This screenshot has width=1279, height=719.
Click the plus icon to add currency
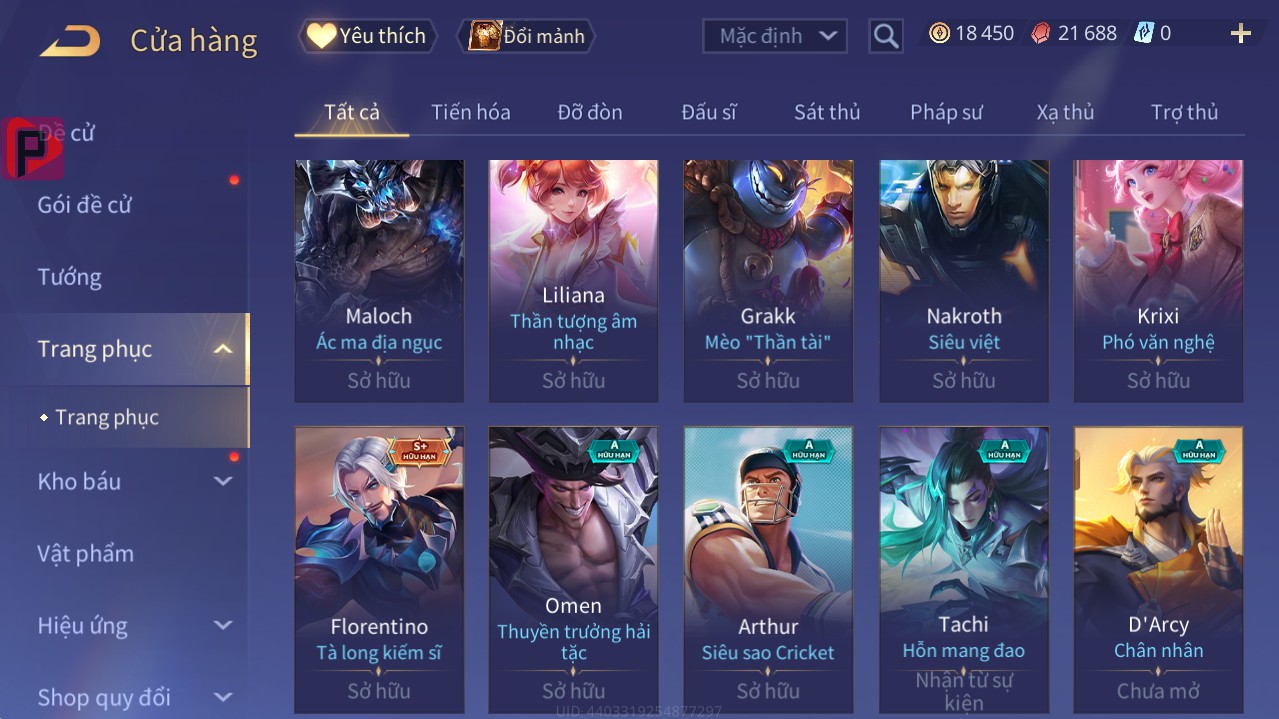pos(1241,34)
